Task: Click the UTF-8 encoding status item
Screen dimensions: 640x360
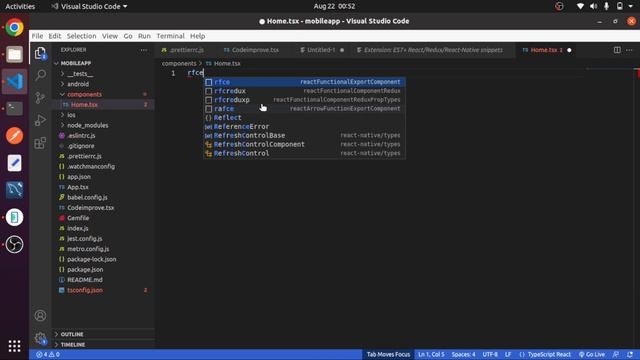Action: pos(490,354)
